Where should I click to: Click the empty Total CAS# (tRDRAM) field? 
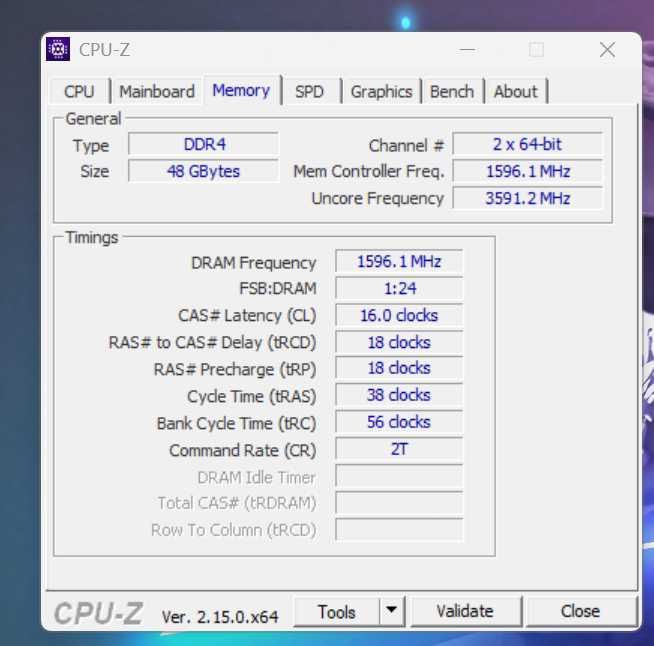tap(399, 503)
